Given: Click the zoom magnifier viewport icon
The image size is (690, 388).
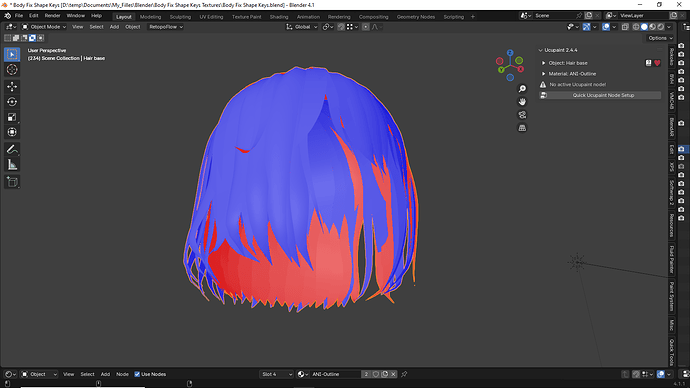Looking at the screenshot, I should coord(522,89).
